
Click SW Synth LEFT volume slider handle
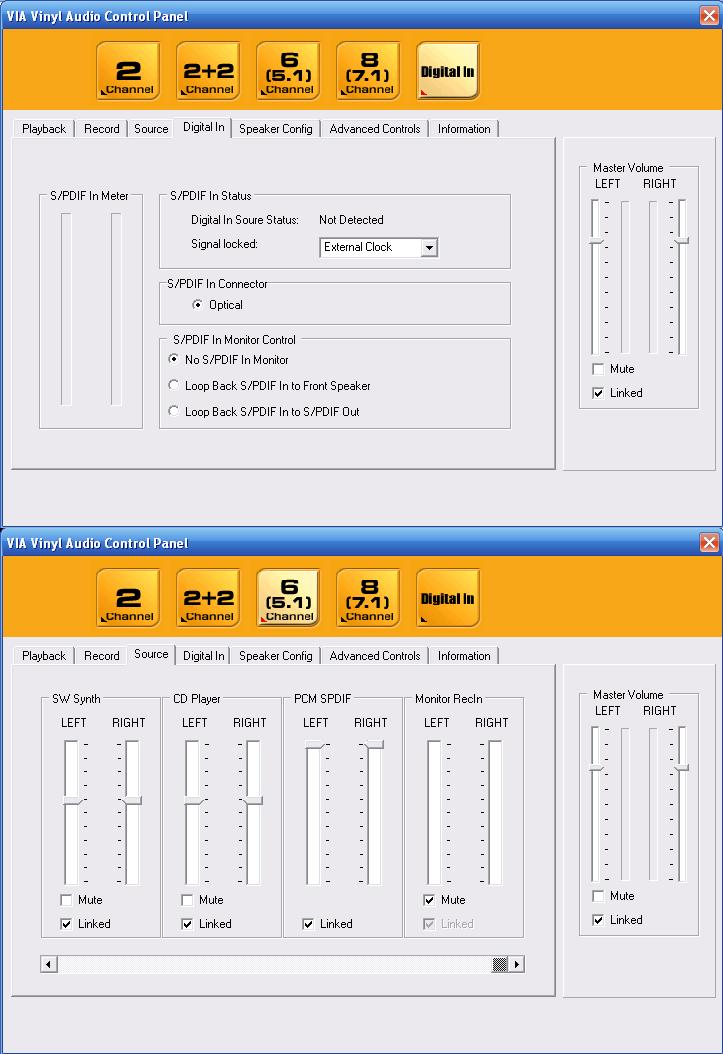71,801
